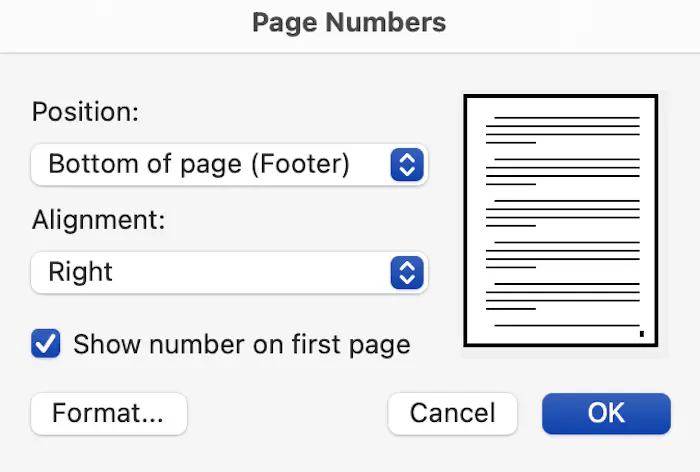This screenshot has width=700, height=472.
Task: Click the 'Show number on first page' label
Action: tap(242, 345)
